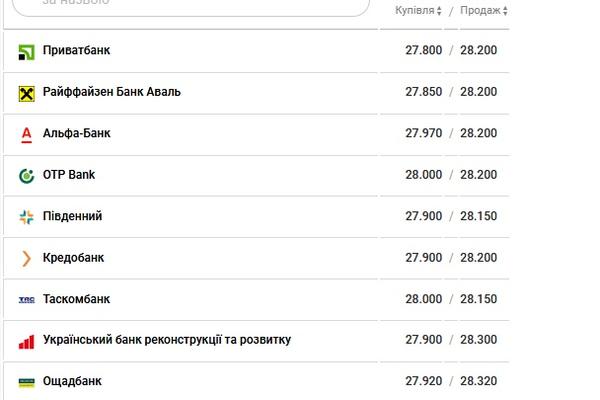Click the Райффайзен Банк Аваль yellow logo
This screenshot has width=600, height=400.
point(26,94)
